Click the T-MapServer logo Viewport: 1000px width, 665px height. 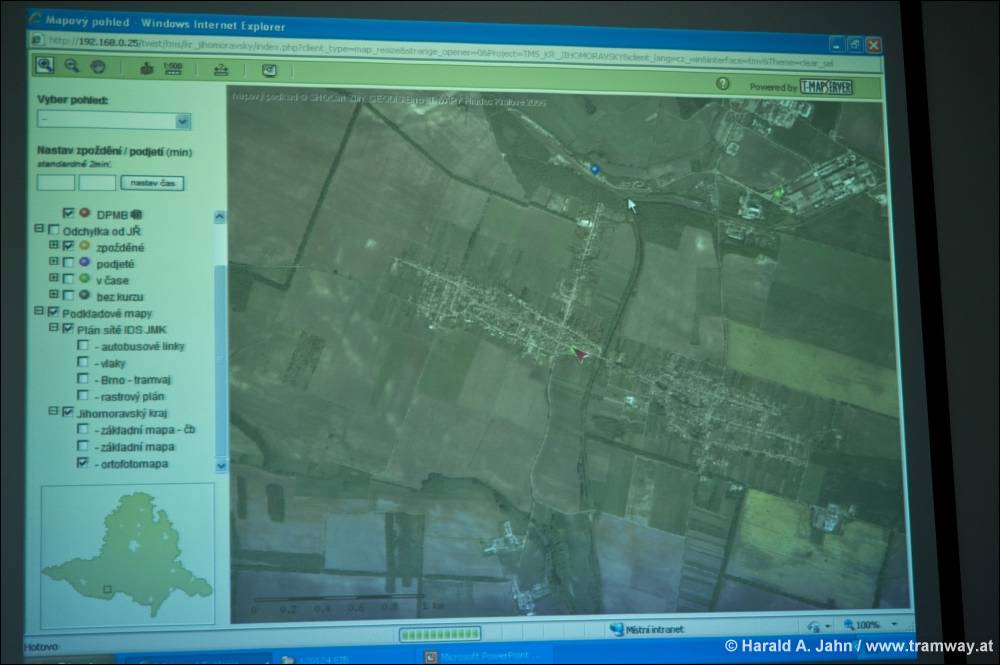[x=825, y=87]
